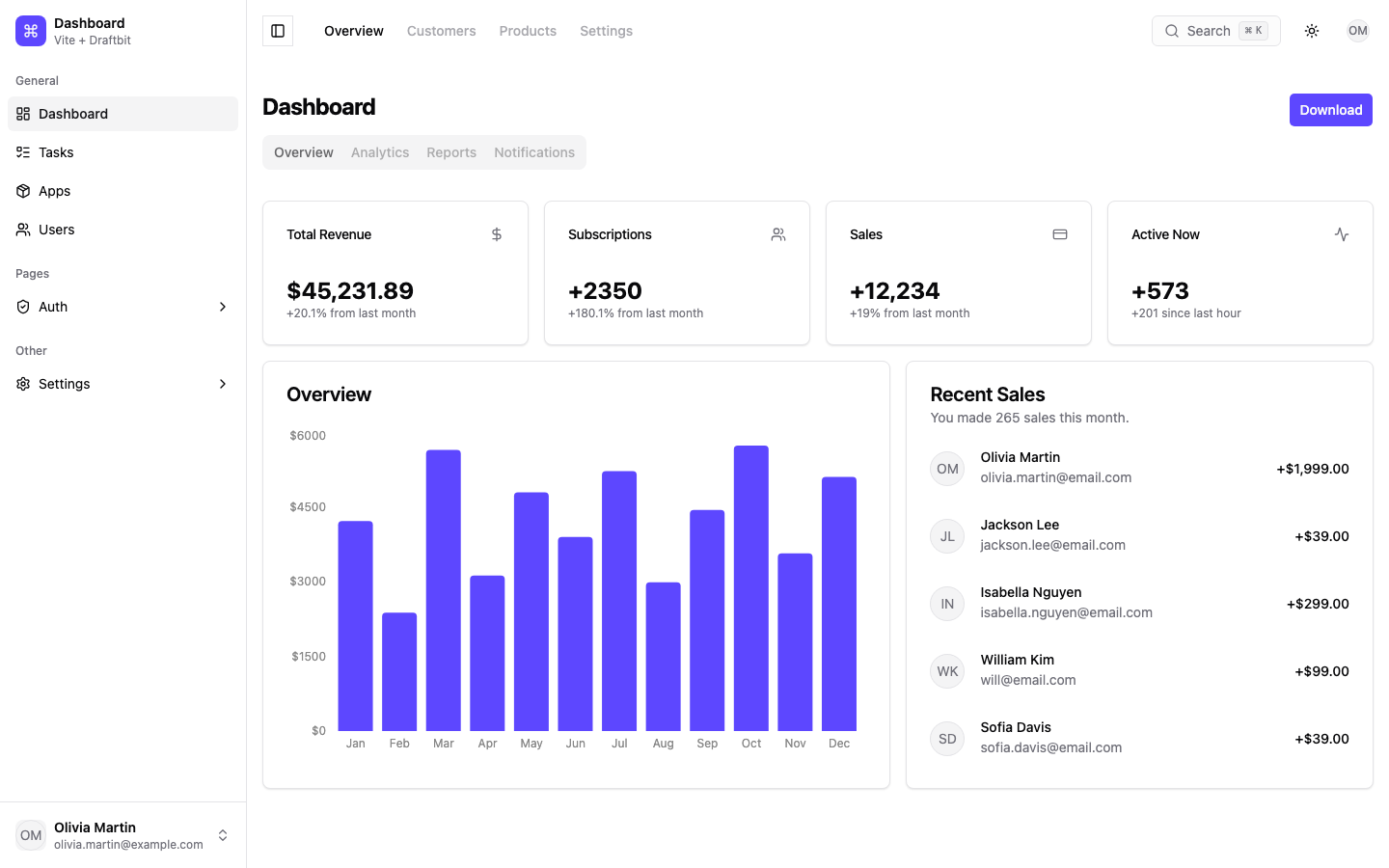Viewport: 1389px width, 868px height.
Task: Click the Search field
Action: (1216, 31)
